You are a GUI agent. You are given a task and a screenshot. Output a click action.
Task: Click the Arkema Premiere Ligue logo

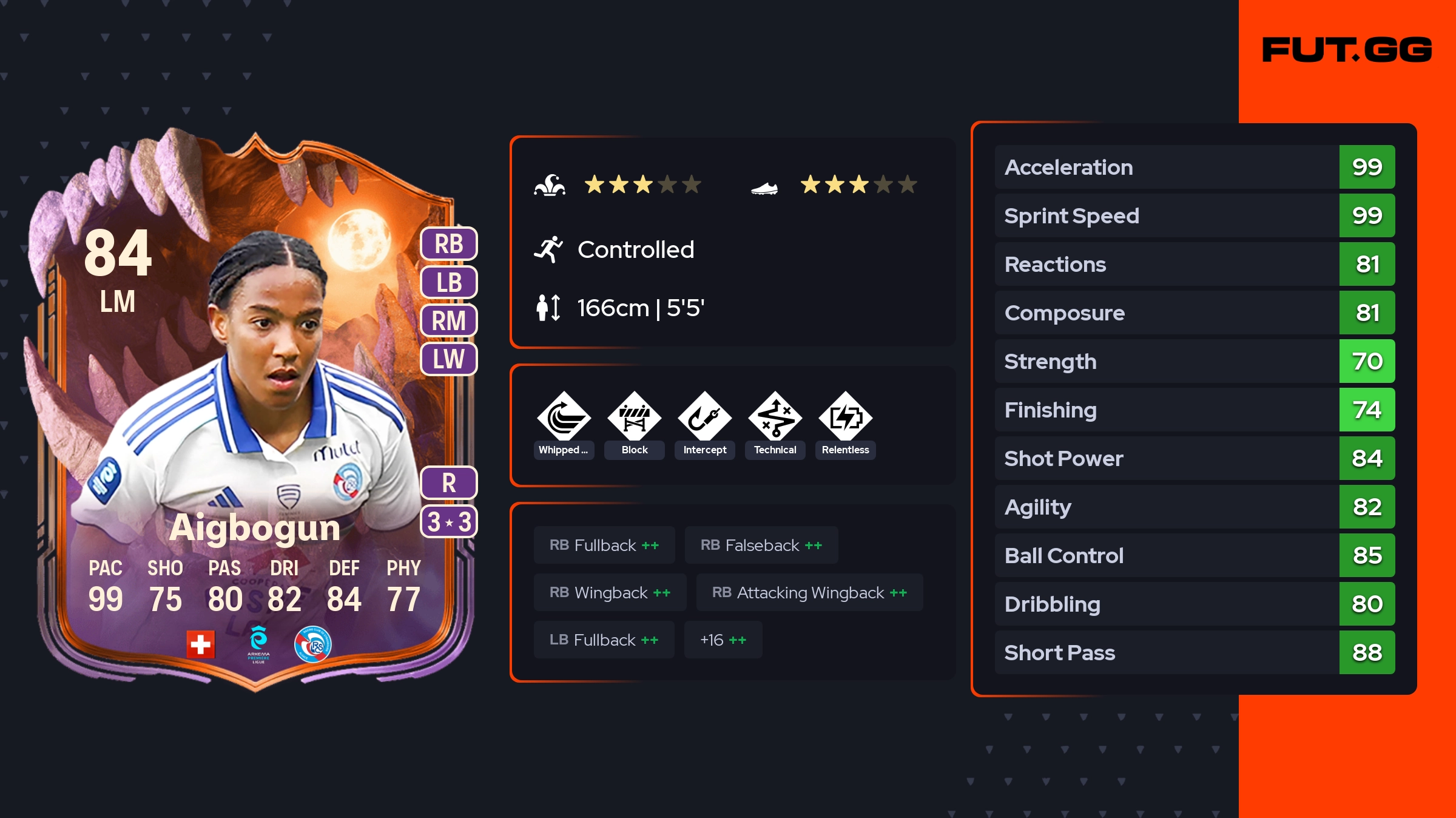(258, 644)
